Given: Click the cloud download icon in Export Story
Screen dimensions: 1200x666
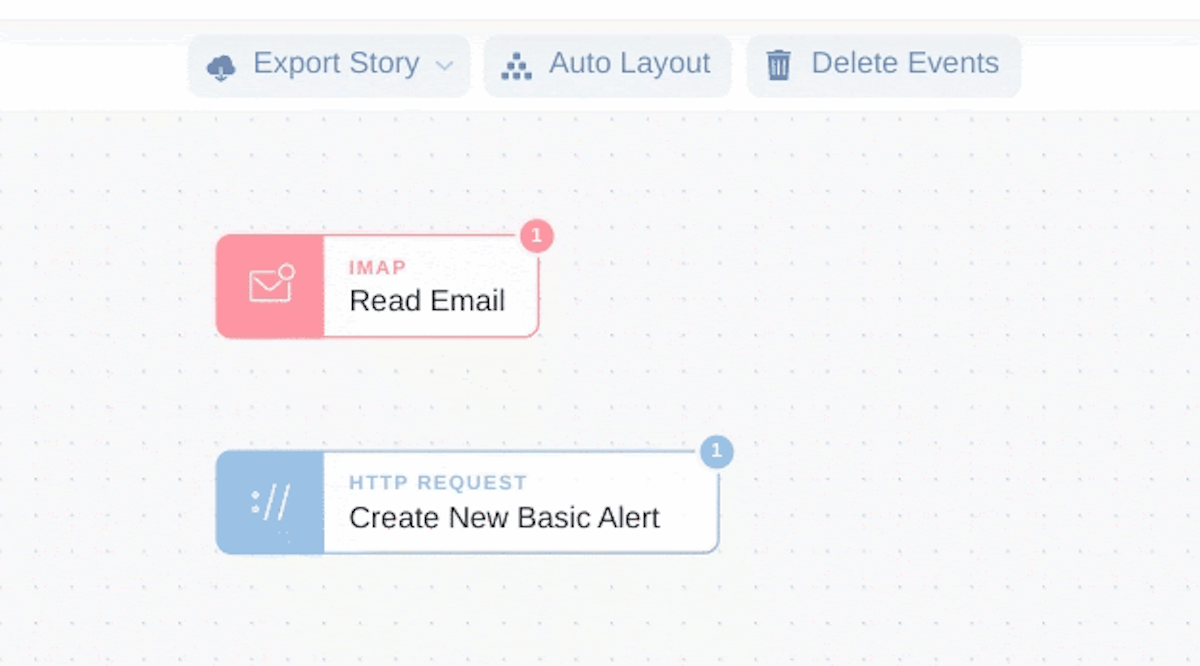Looking at the screenshot, I should [221, 67].
